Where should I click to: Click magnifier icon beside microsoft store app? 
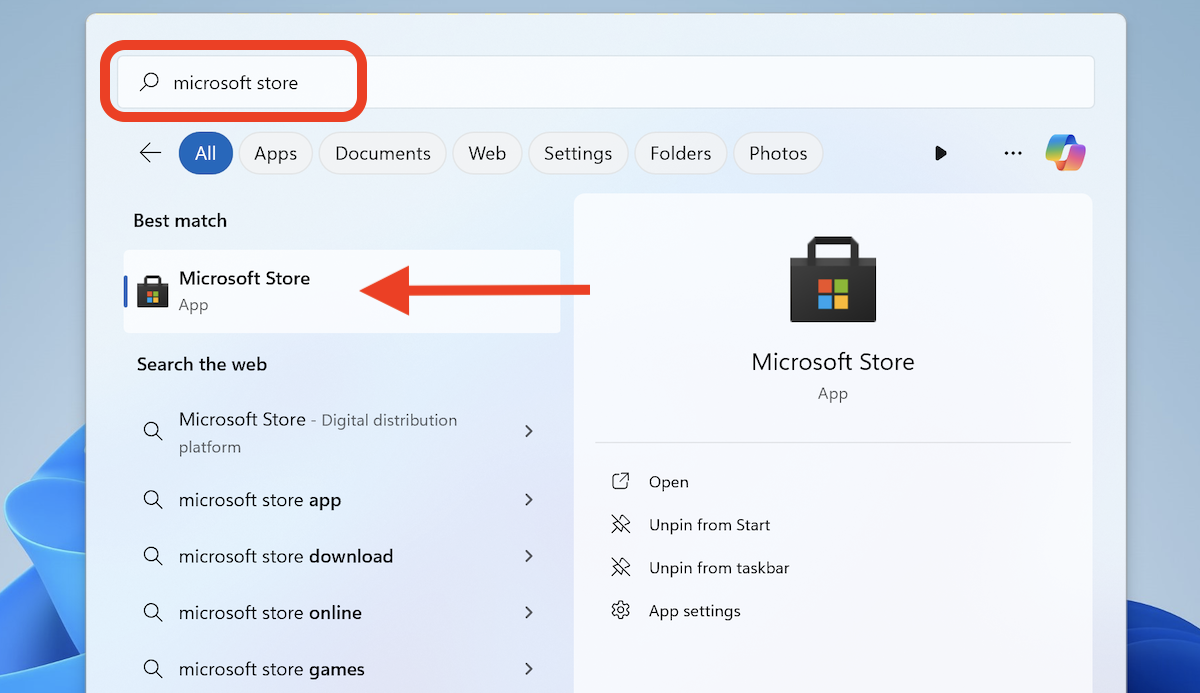tap(152, 500)
